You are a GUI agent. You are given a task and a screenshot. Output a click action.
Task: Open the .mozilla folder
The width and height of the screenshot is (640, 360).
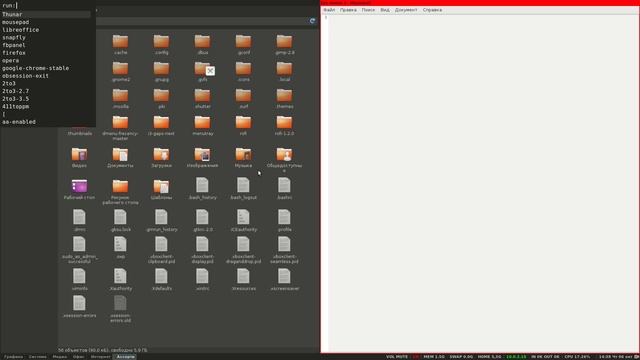pos(120,98)
